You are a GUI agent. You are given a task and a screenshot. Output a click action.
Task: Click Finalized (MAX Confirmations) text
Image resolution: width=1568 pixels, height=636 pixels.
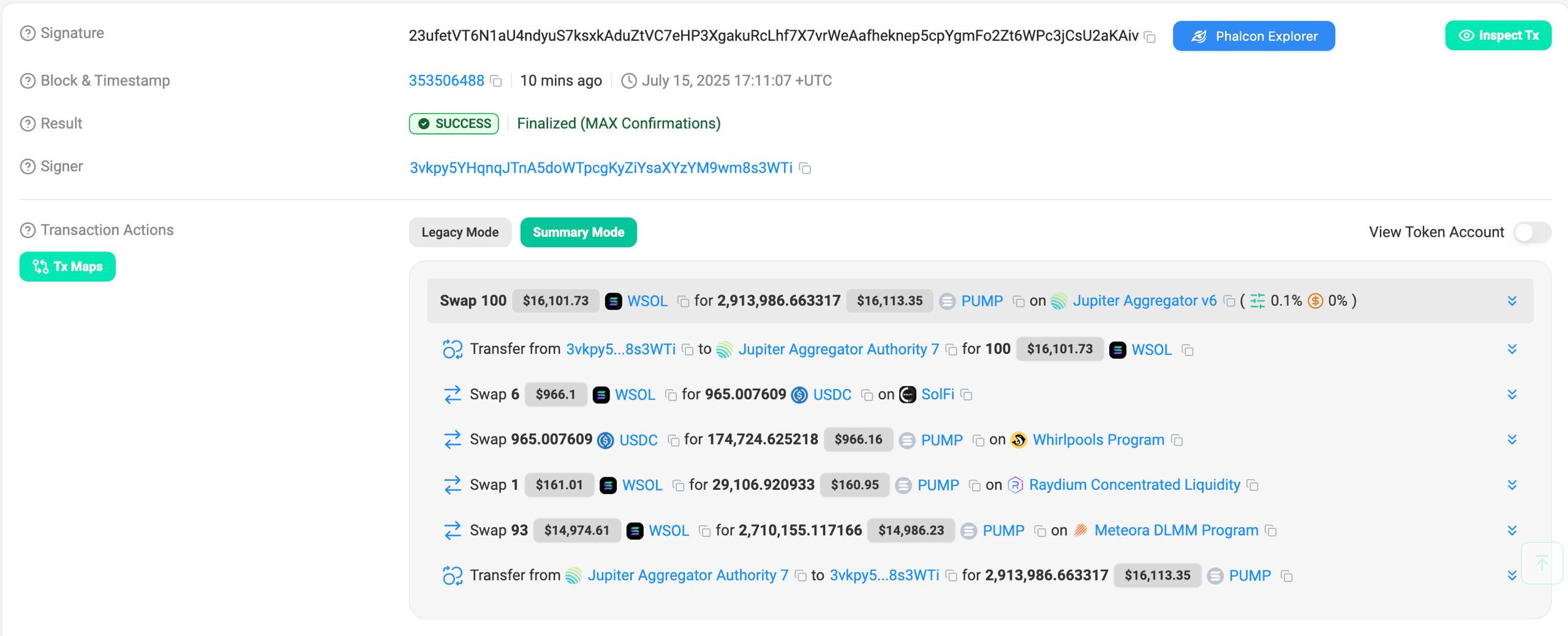(619, 124)
